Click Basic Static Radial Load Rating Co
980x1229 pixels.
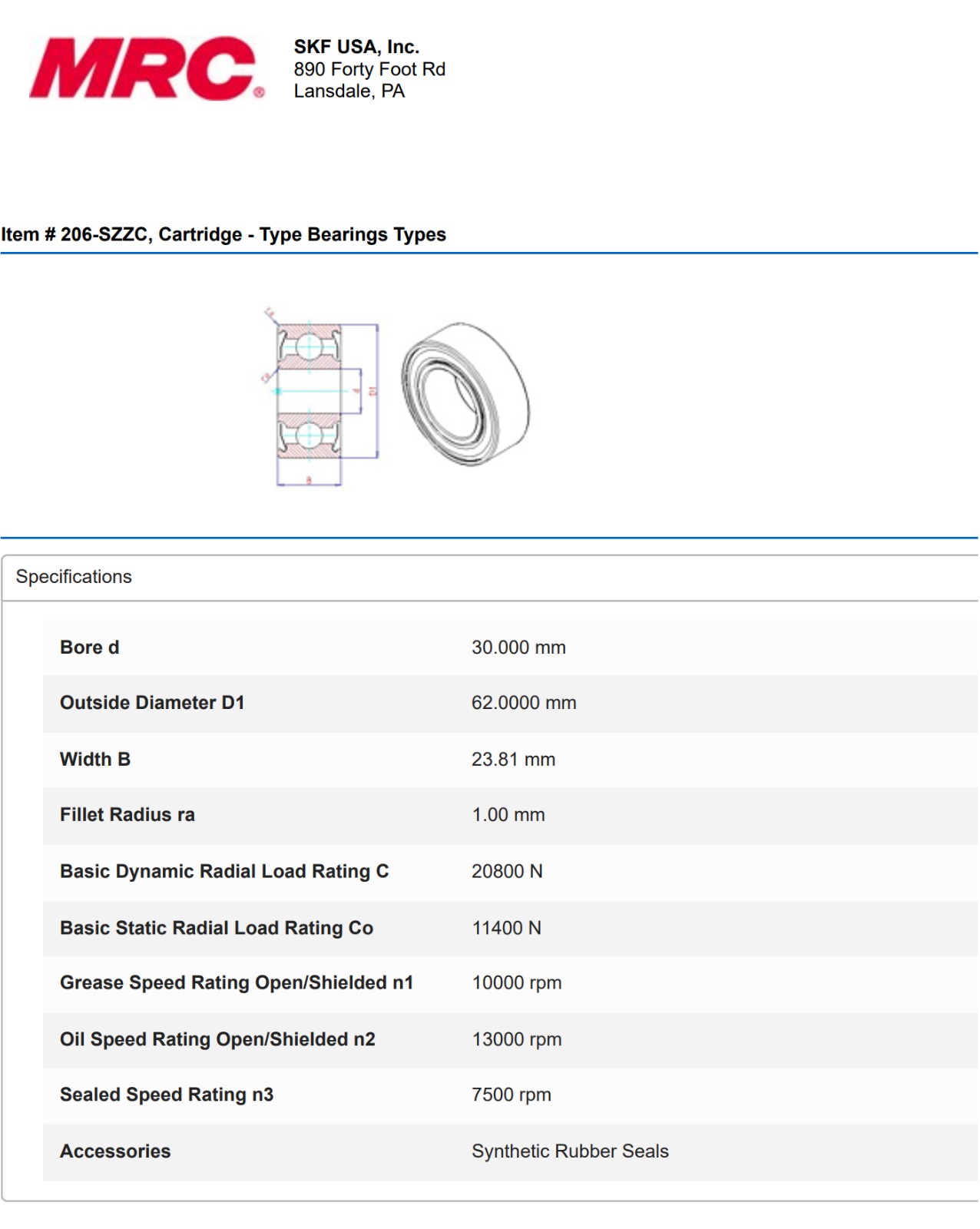217,929
